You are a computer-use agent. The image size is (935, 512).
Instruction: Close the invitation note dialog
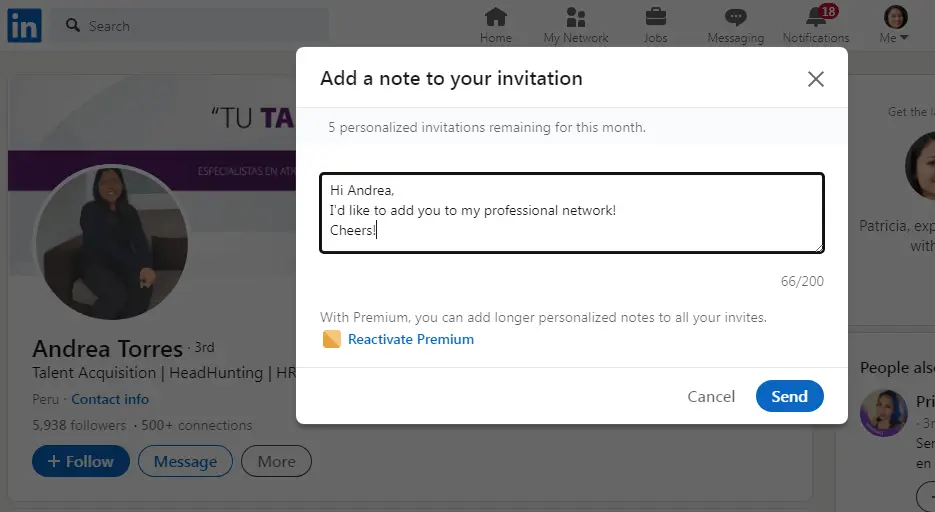pyautogui.click(x=815, y=79)
